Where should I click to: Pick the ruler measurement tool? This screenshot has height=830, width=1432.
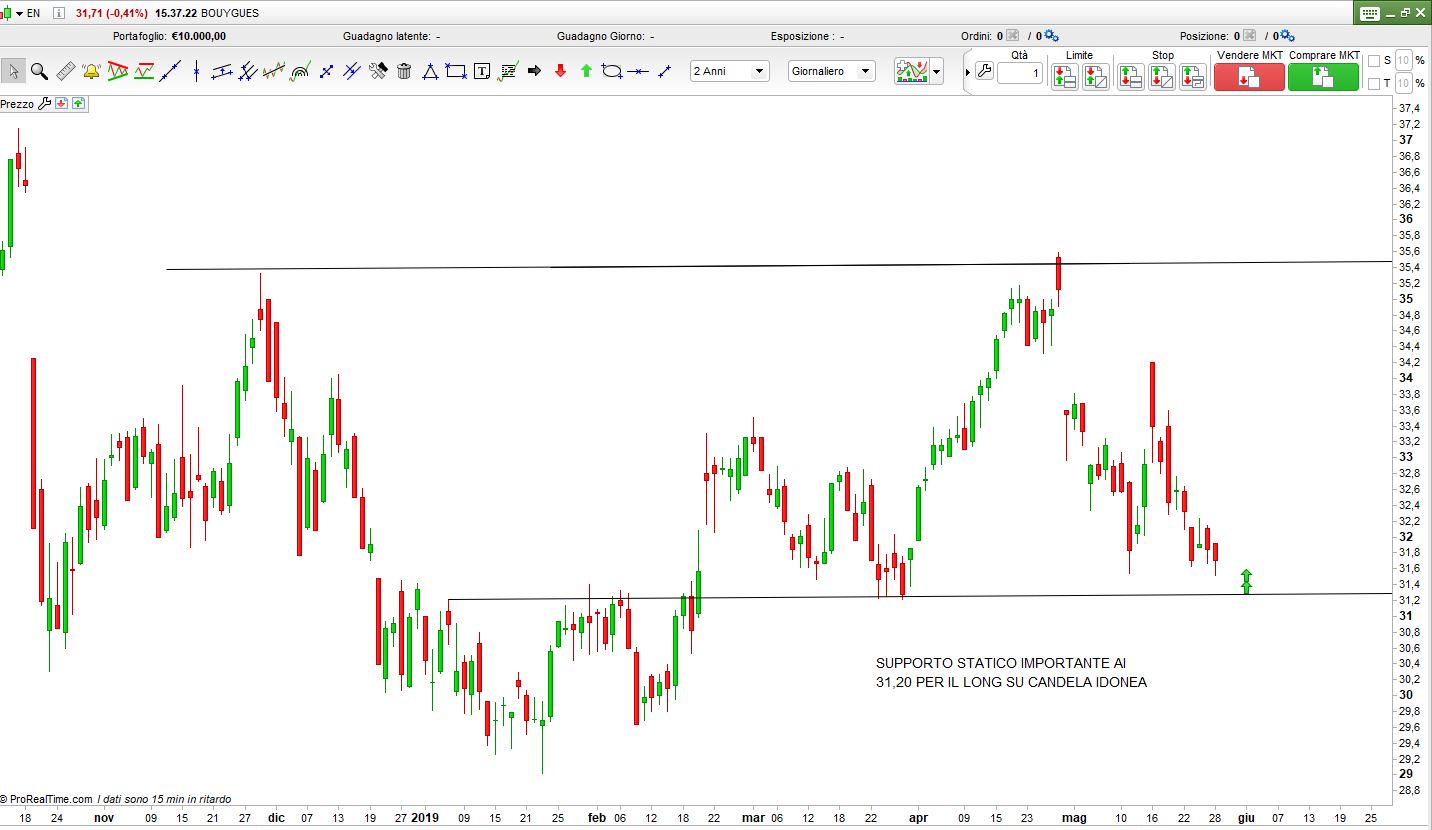click(x=65, y=71)
